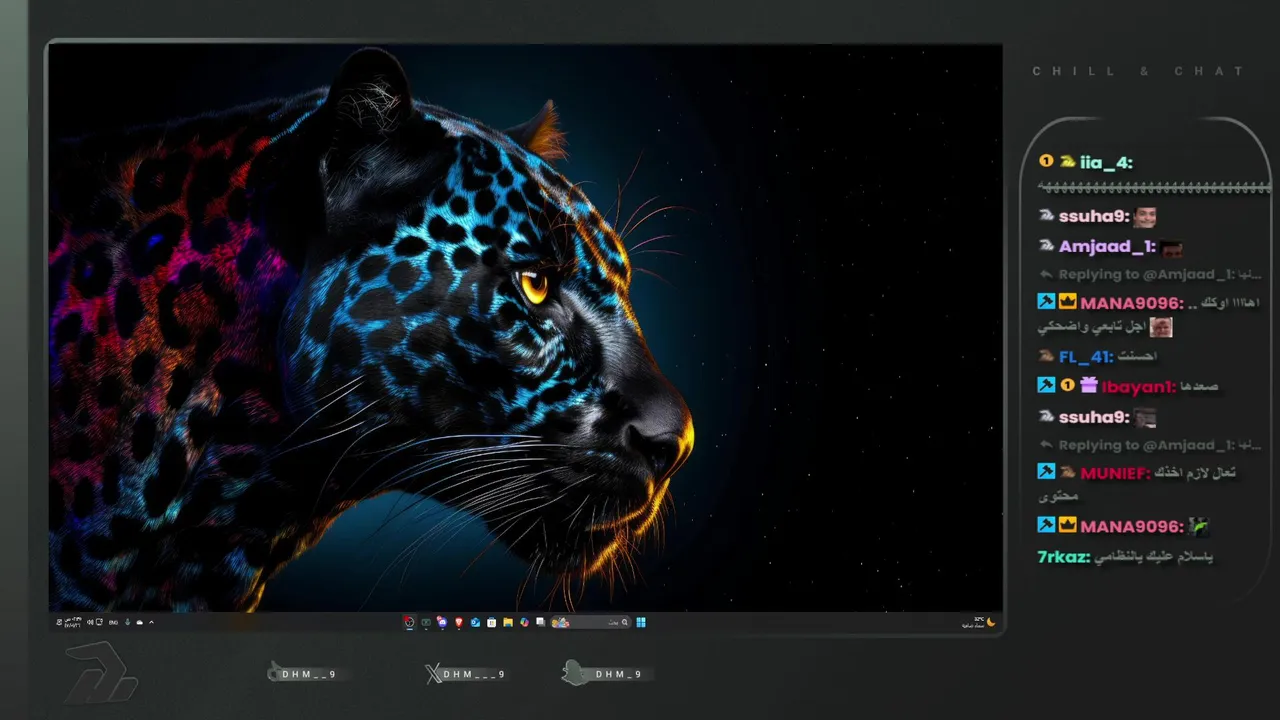Click the microphone tray icon
This screenshot has width=1280, height=720.
[x=127, y=622]
